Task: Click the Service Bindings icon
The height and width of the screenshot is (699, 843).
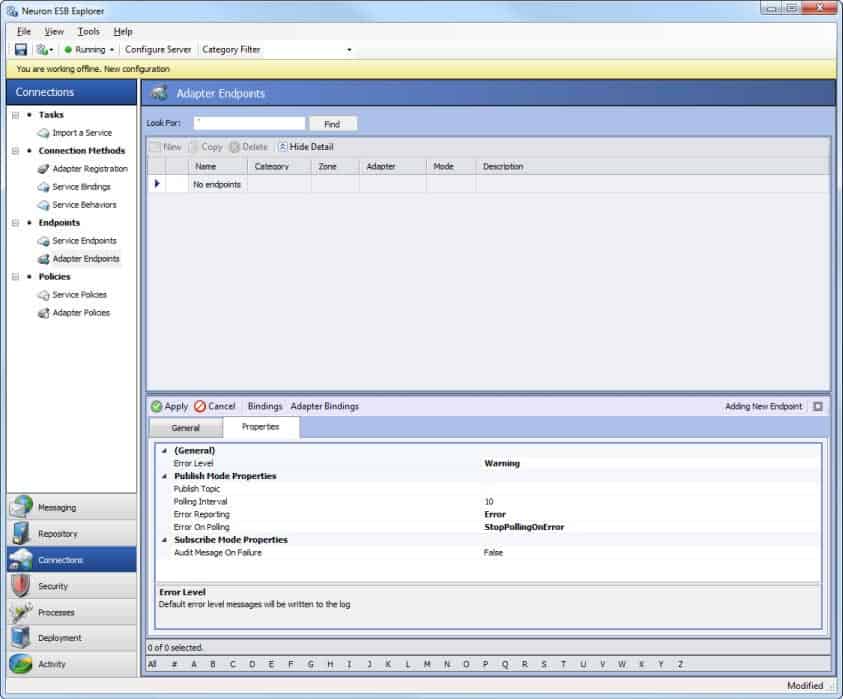Action: tap(44, 187)
